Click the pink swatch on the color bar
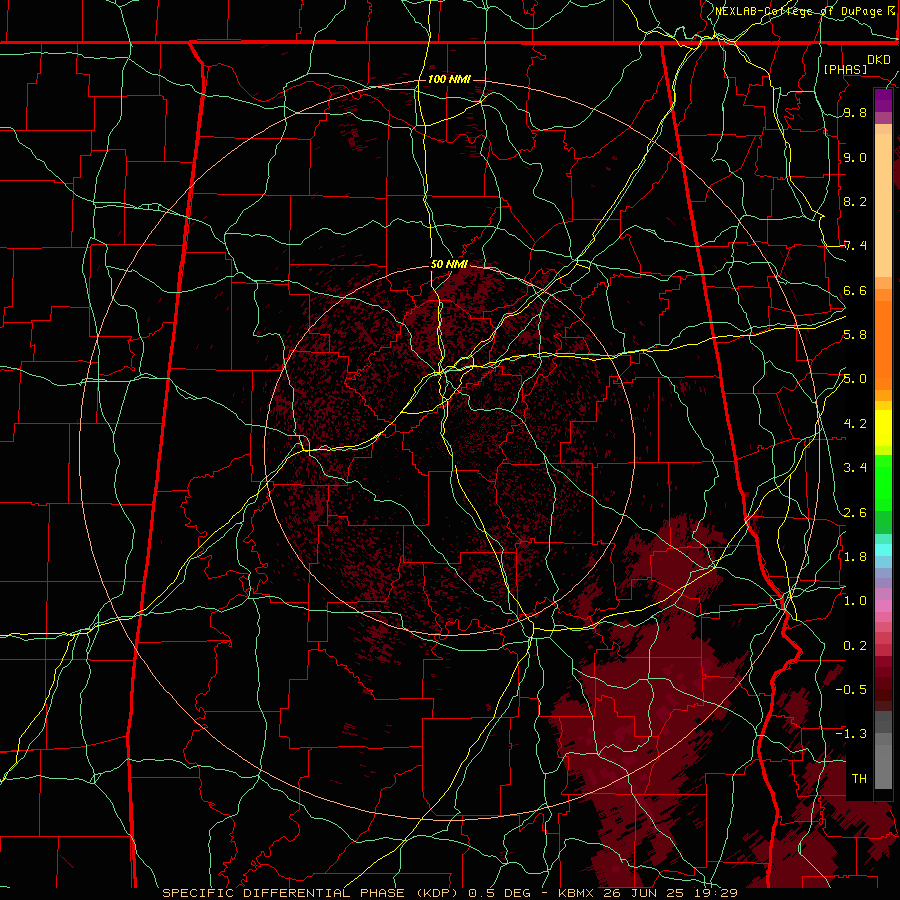The height and width of the screenshot is (900, 900). coord(883,606)
